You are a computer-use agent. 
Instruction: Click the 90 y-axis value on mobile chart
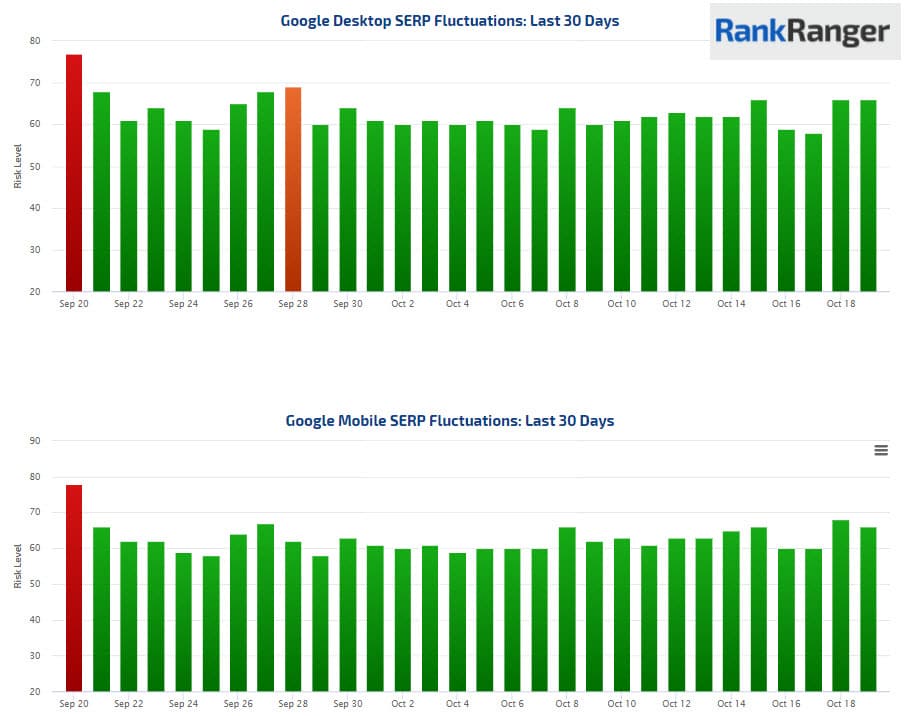(x=35, y=441)
